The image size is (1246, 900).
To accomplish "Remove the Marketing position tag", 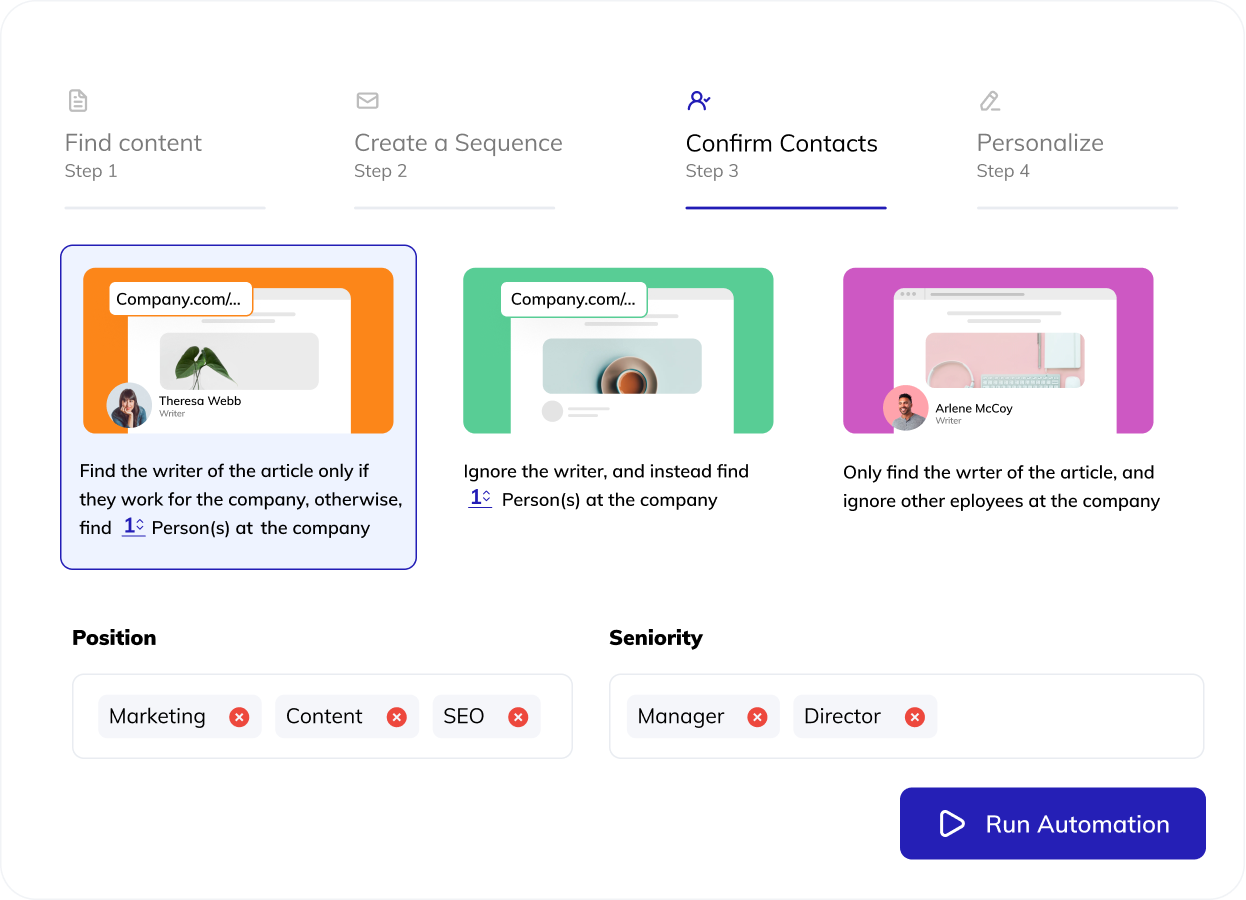I will tap(239, 717).
